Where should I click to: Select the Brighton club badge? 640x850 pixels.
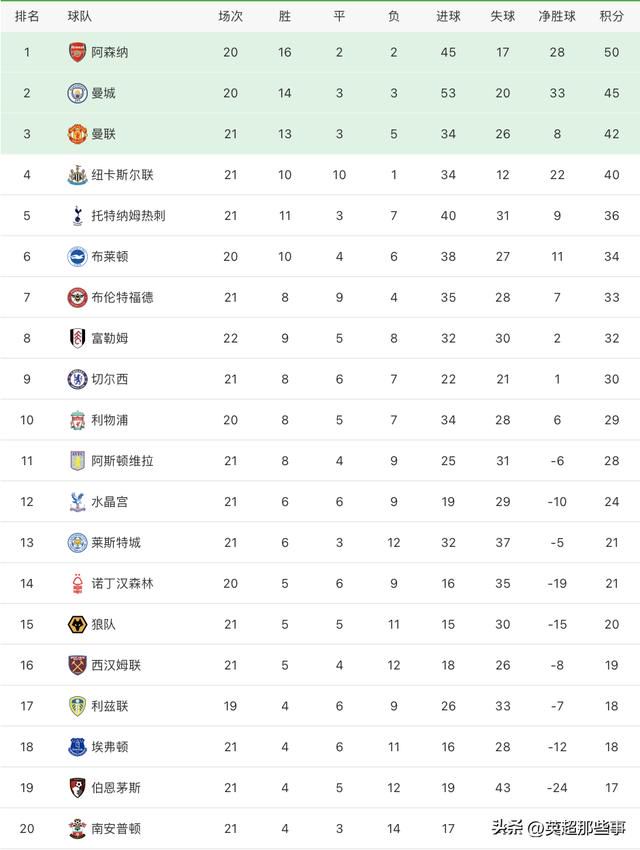pos(77,256)
